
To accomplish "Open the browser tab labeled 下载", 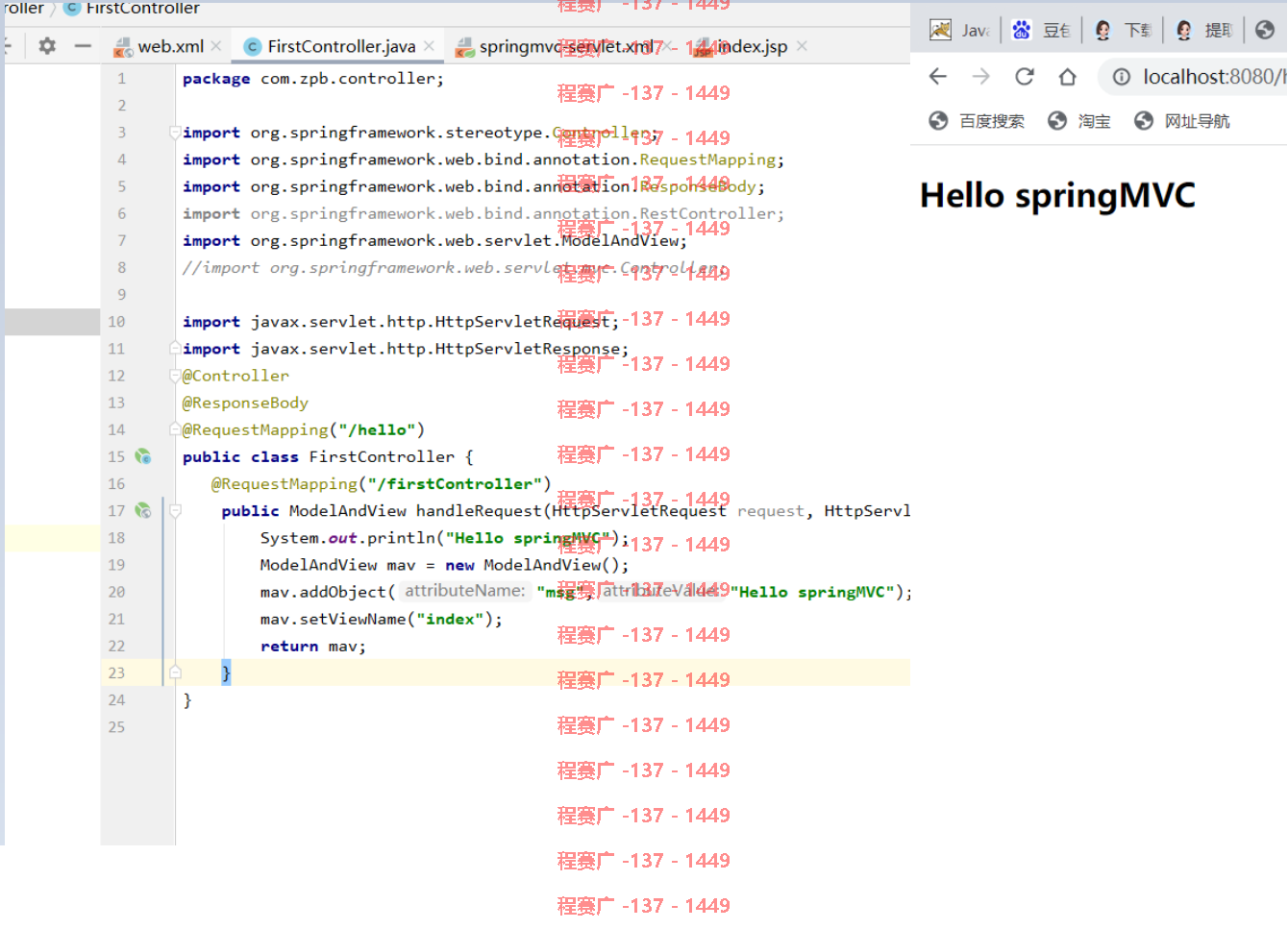I will 1123,30.
